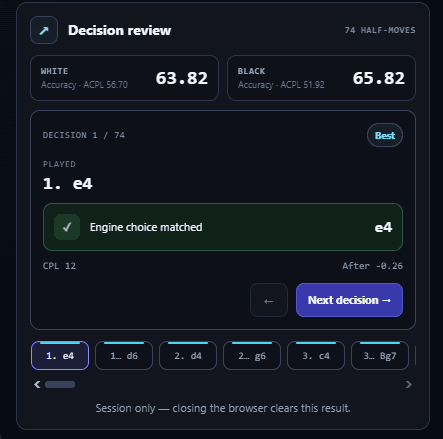
Task: Click the engine move e4 in green panel
Action: 383,227
